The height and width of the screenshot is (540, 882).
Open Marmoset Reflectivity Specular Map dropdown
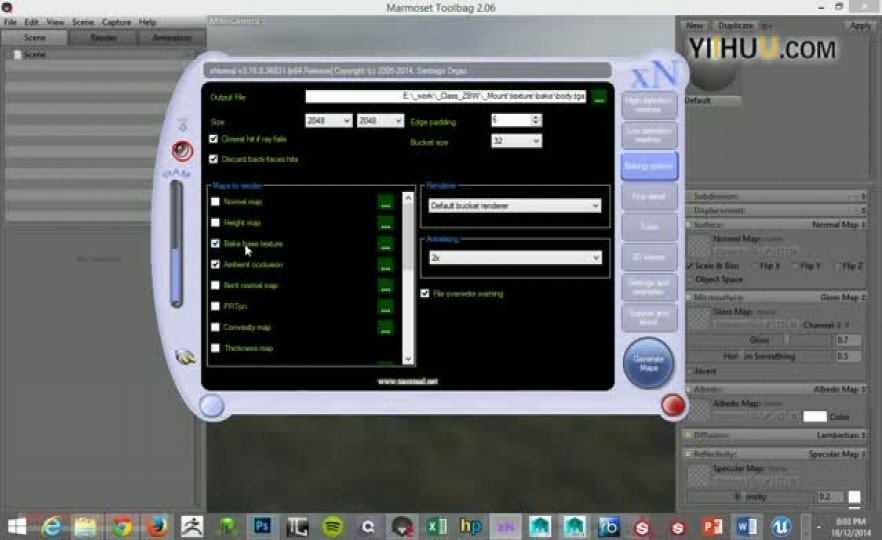tap(837, 454)
